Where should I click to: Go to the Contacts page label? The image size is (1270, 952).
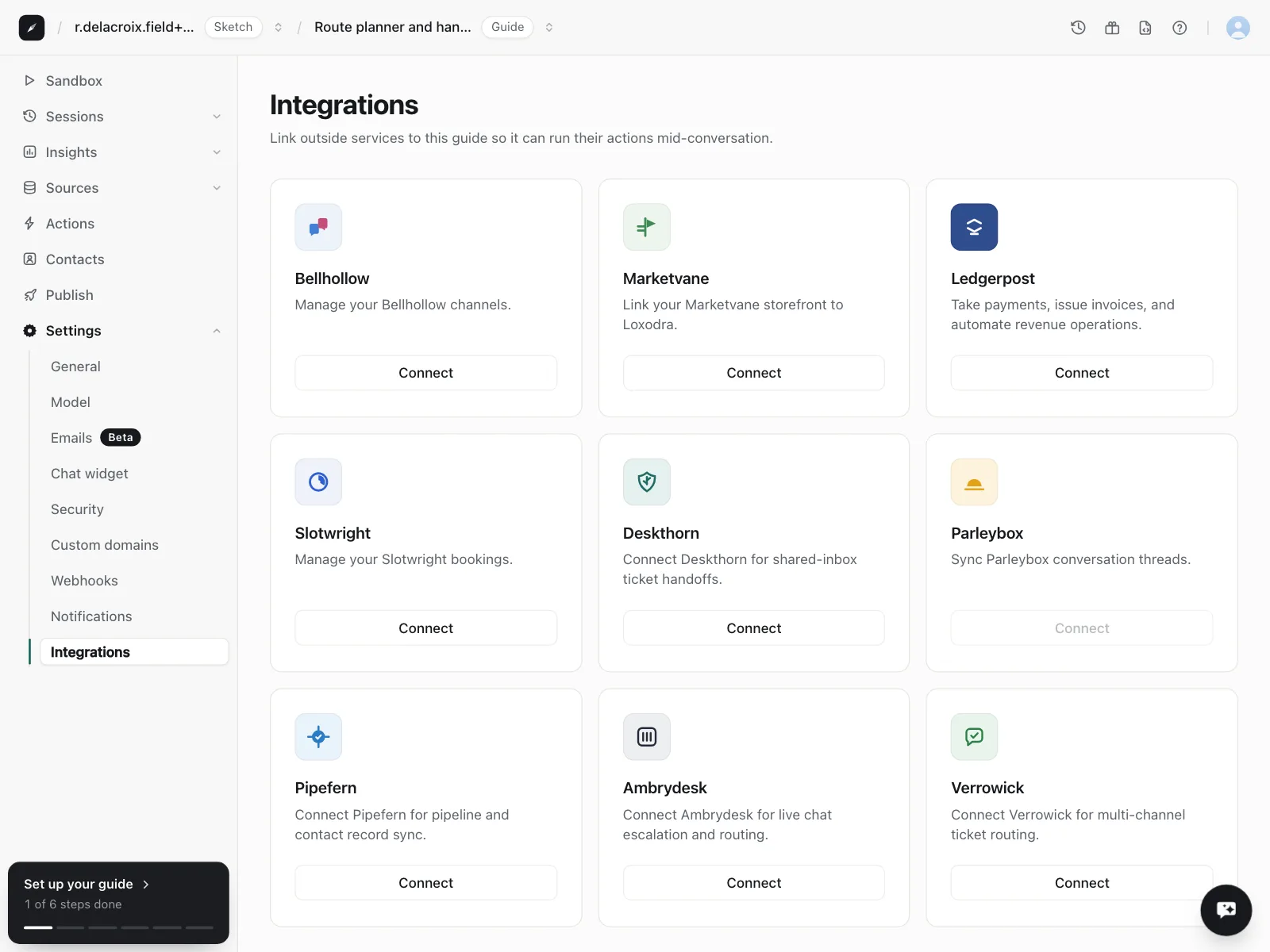(75, 259)
